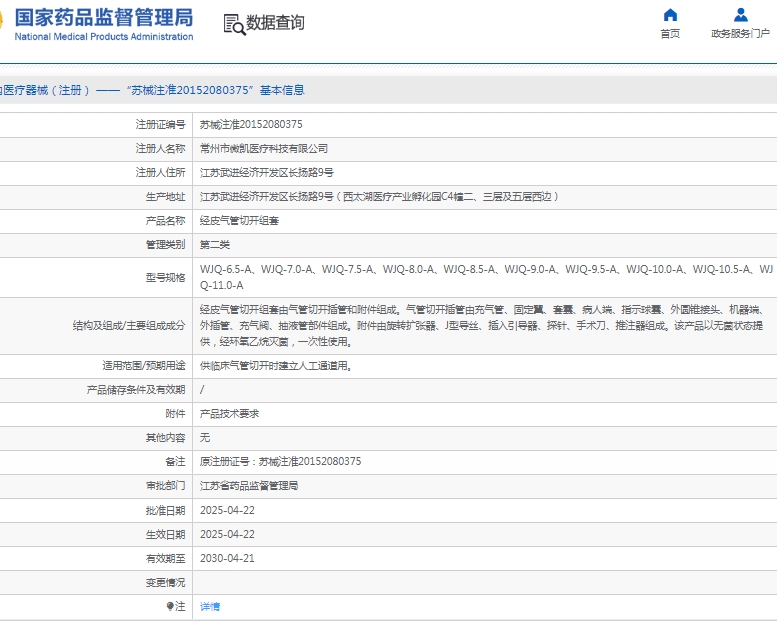This screenshot has height=624, width=777.
Task: Click the 产品名称 row label
Action: (x=166, y=221)
